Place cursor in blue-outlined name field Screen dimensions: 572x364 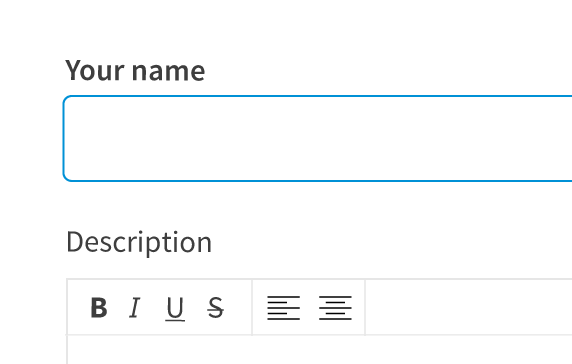[317, 139]
